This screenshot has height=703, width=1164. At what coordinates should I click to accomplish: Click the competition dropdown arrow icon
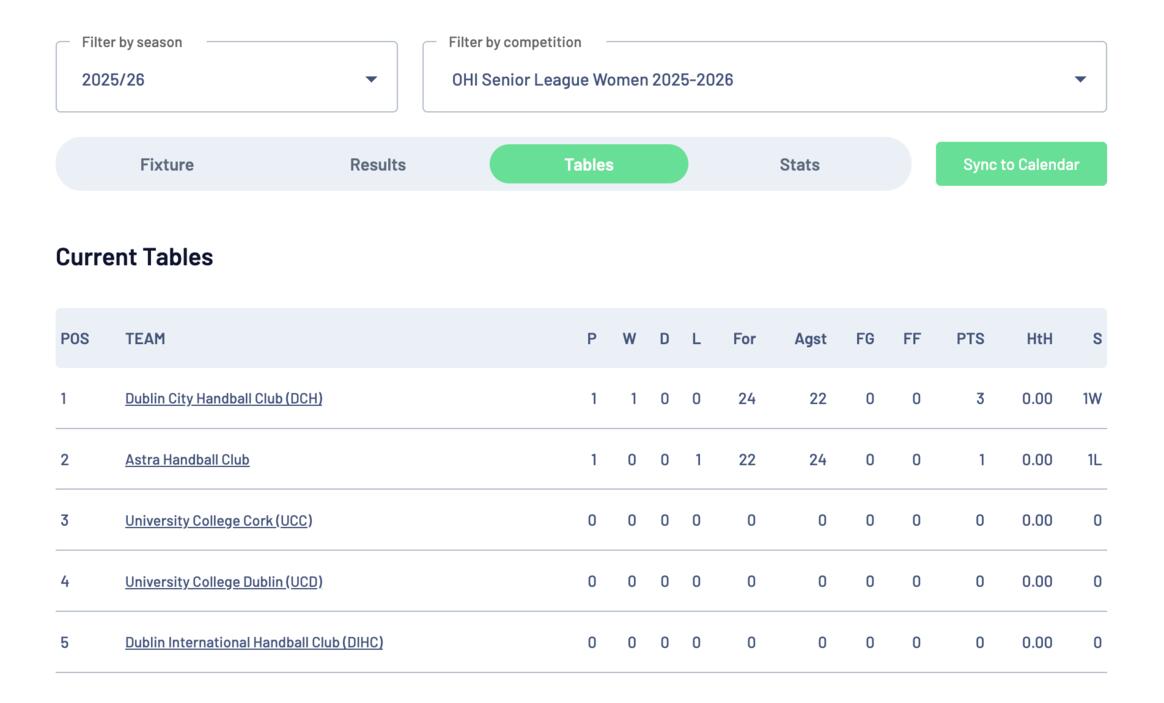1080,80
